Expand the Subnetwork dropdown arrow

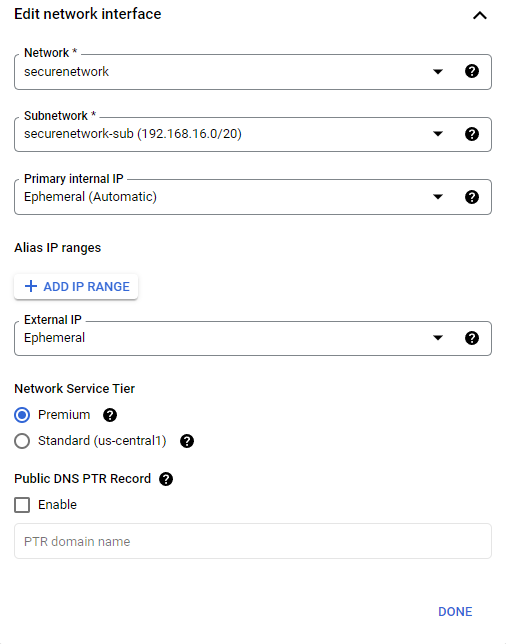[x=438, y=134]
